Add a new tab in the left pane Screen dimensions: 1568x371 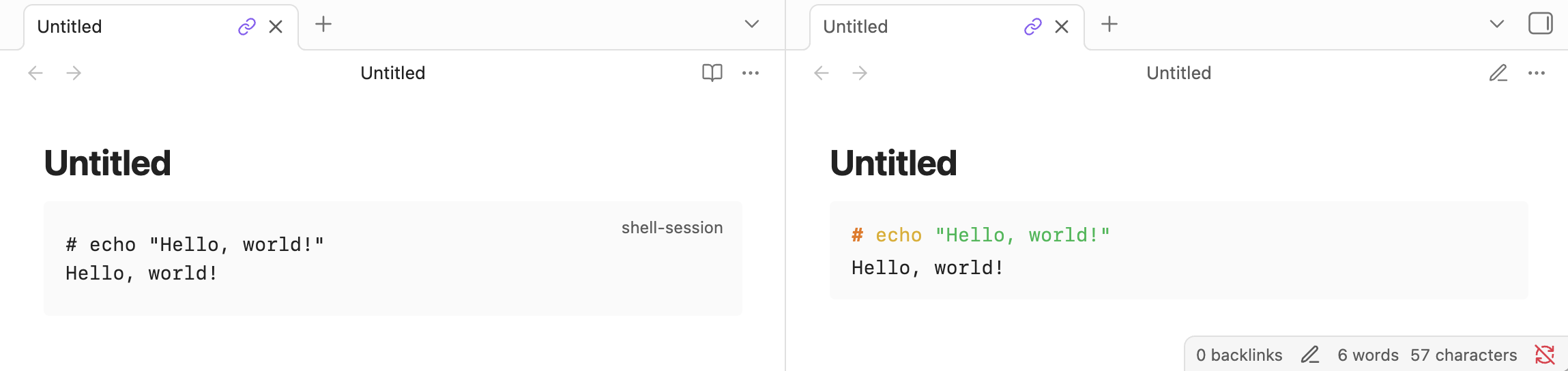(323, 25)
